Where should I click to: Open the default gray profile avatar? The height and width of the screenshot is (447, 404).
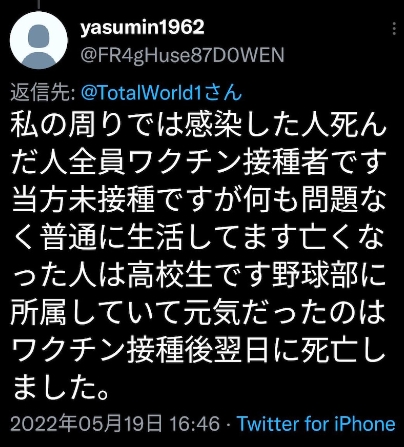pyautogui.click(x=39, y=40)
